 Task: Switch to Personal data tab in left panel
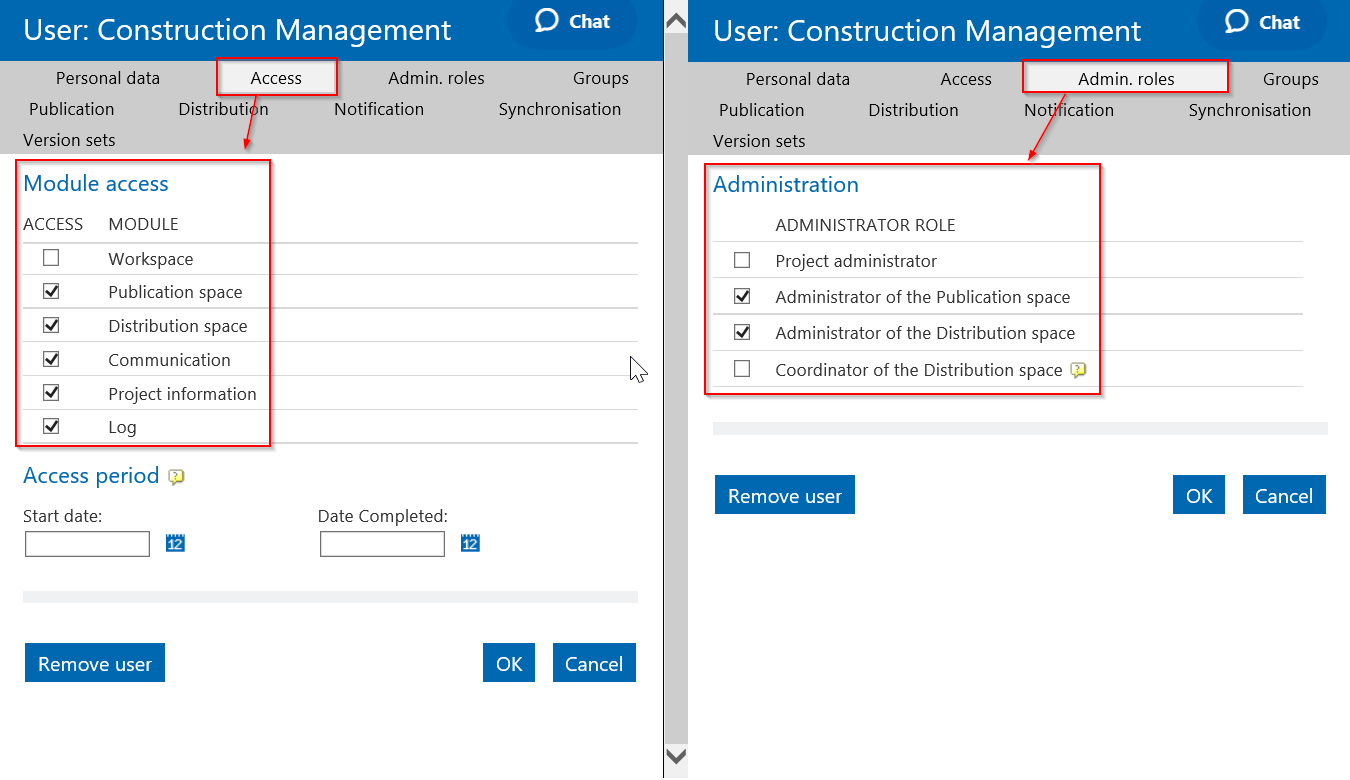tap(108, 78)
